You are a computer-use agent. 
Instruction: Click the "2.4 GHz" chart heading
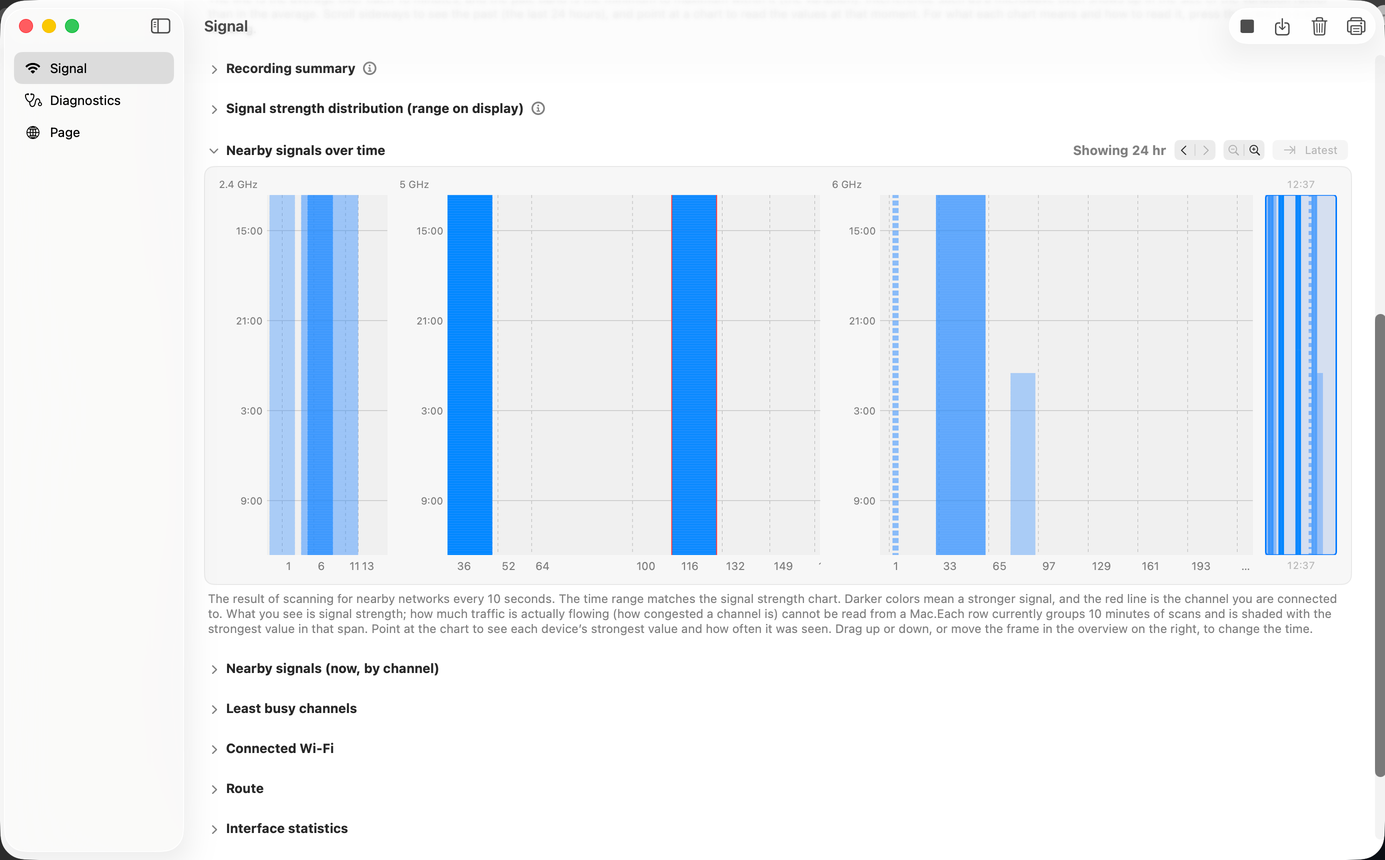pos(238,185)
